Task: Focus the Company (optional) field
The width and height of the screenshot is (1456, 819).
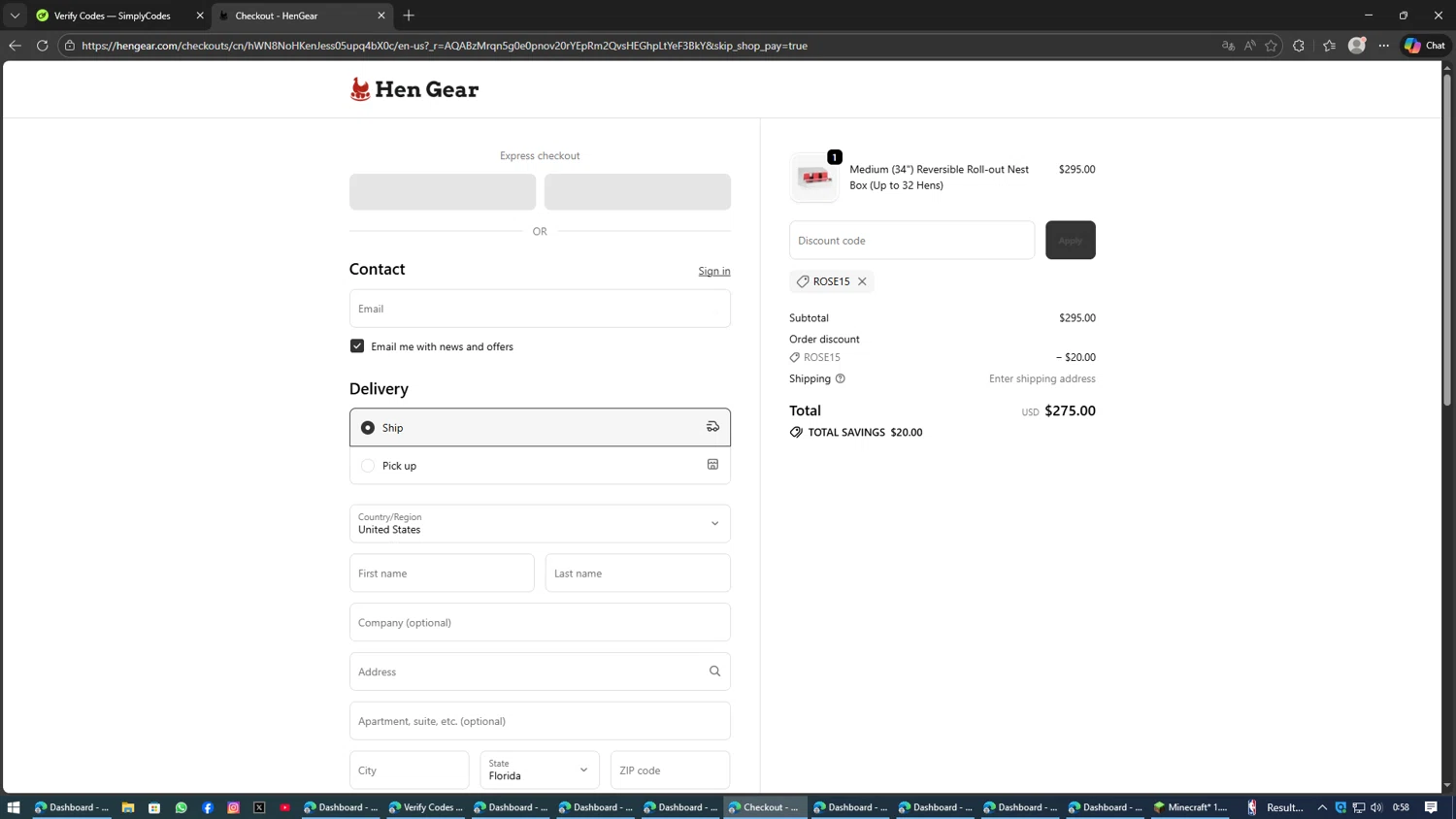Action: pos(540,622)
